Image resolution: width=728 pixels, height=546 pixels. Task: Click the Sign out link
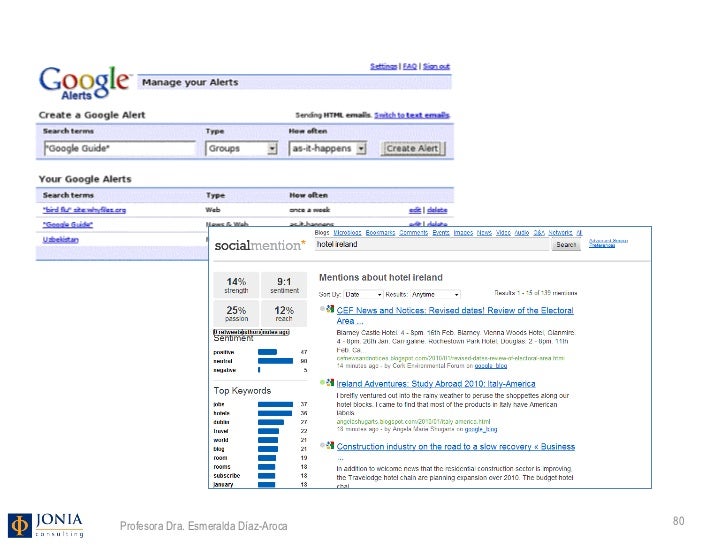(x=436, y=66)
